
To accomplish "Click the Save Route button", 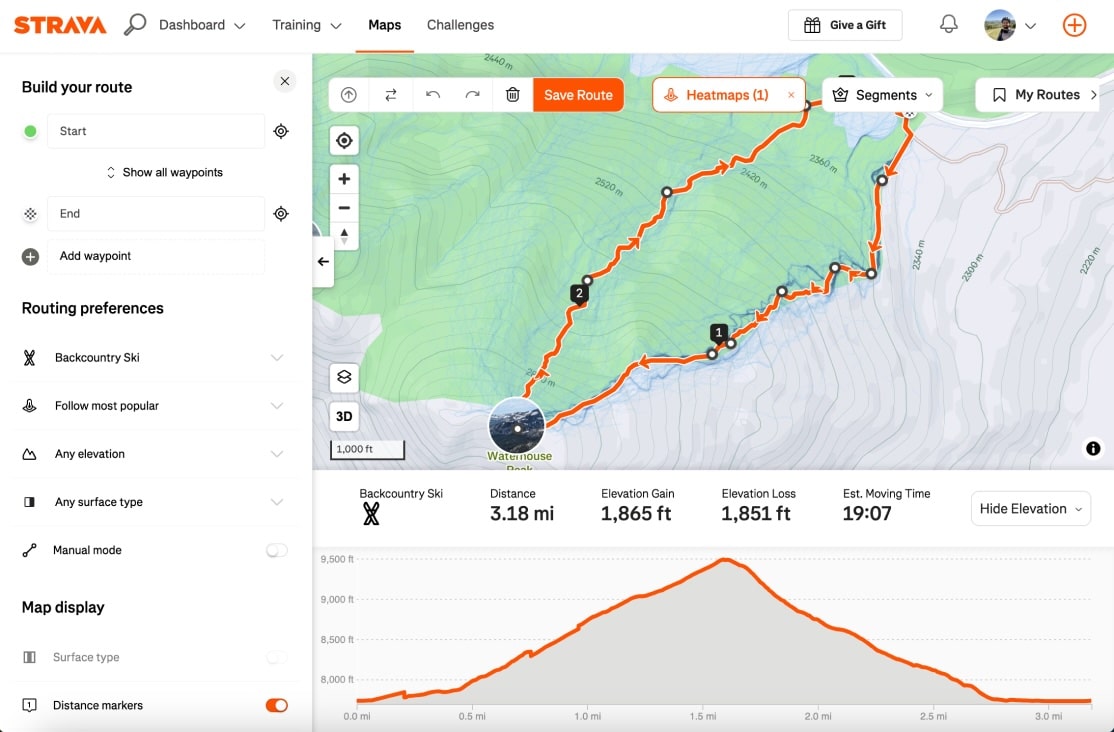I will point(578,95).
